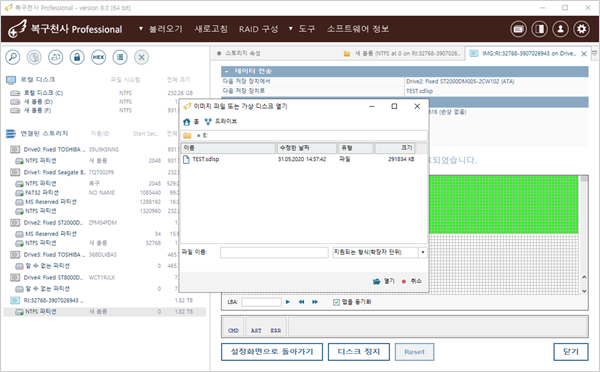Click the map scrollbar up arrow
Screen dimensions: 600x372
[584, 277]
